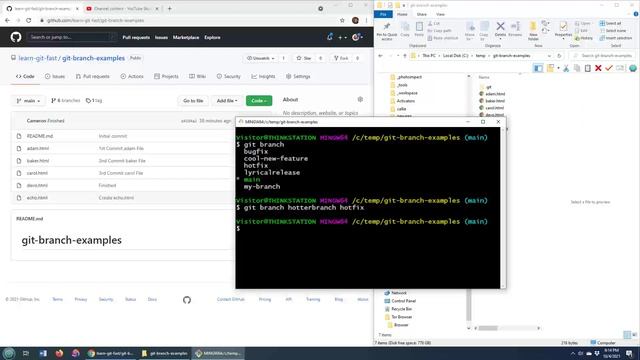Image resolution: width=640 pixels, height=360 pixels.
Task: Switch to Share tab in File Explorer ribbon
Action: (x=422, y=14)
